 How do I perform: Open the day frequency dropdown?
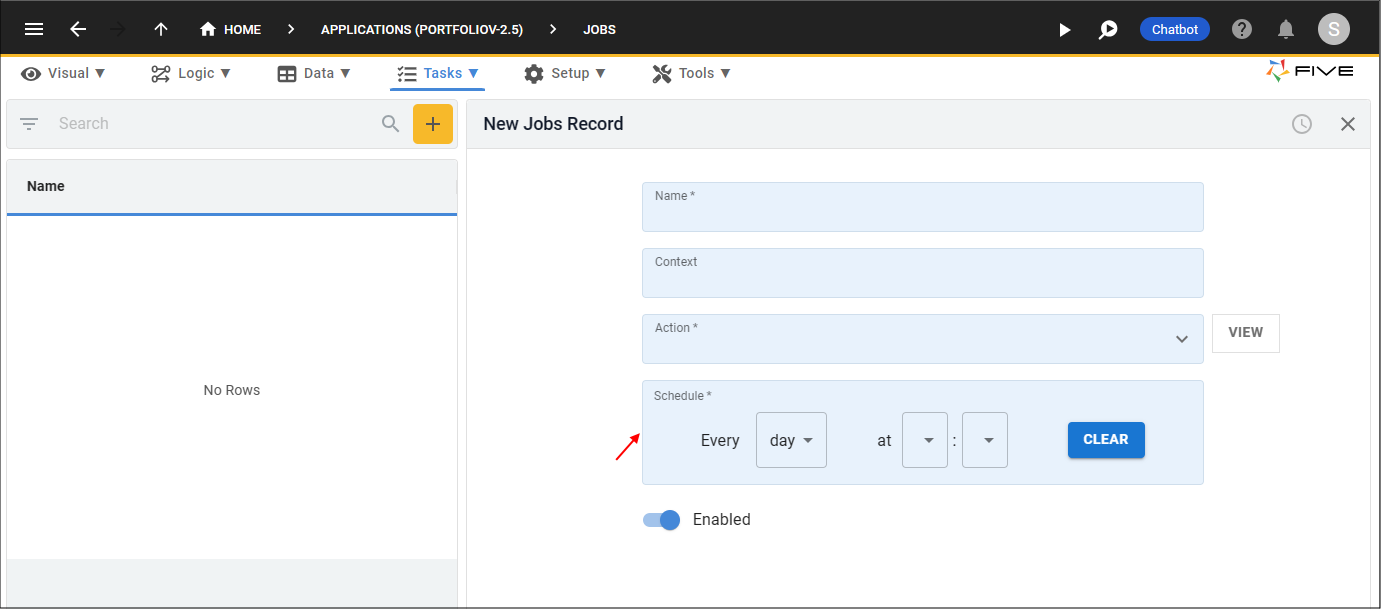pyautogui.click(x=791, y=440)
